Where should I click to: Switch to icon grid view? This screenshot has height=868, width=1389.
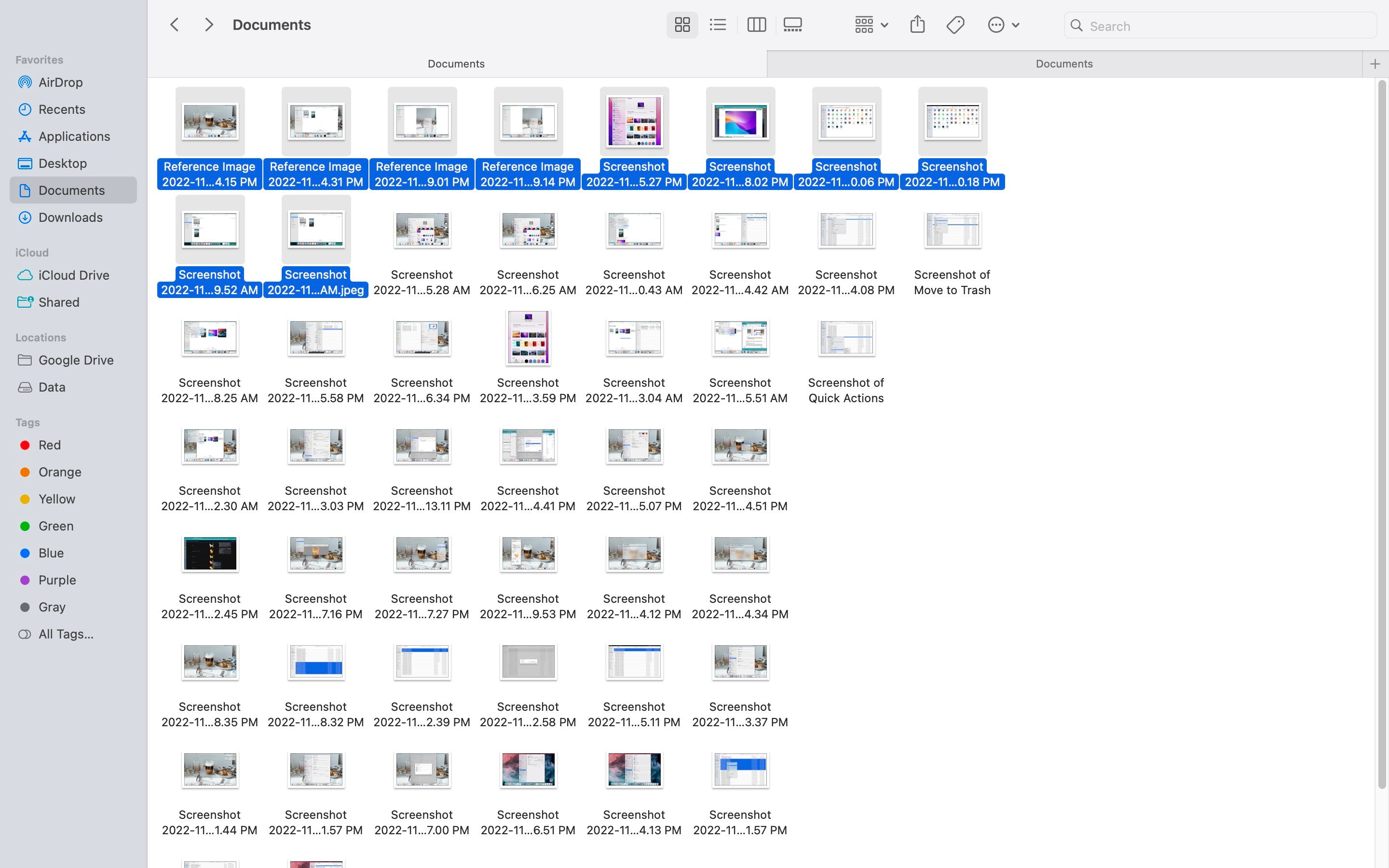[x=682, y=25]
